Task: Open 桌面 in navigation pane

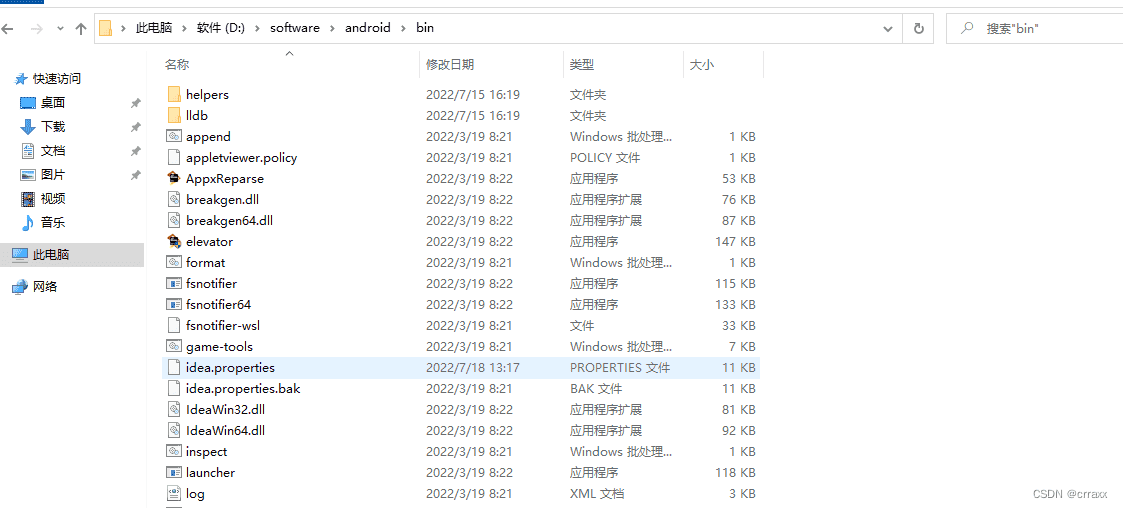Action: [x=53, y=103]
